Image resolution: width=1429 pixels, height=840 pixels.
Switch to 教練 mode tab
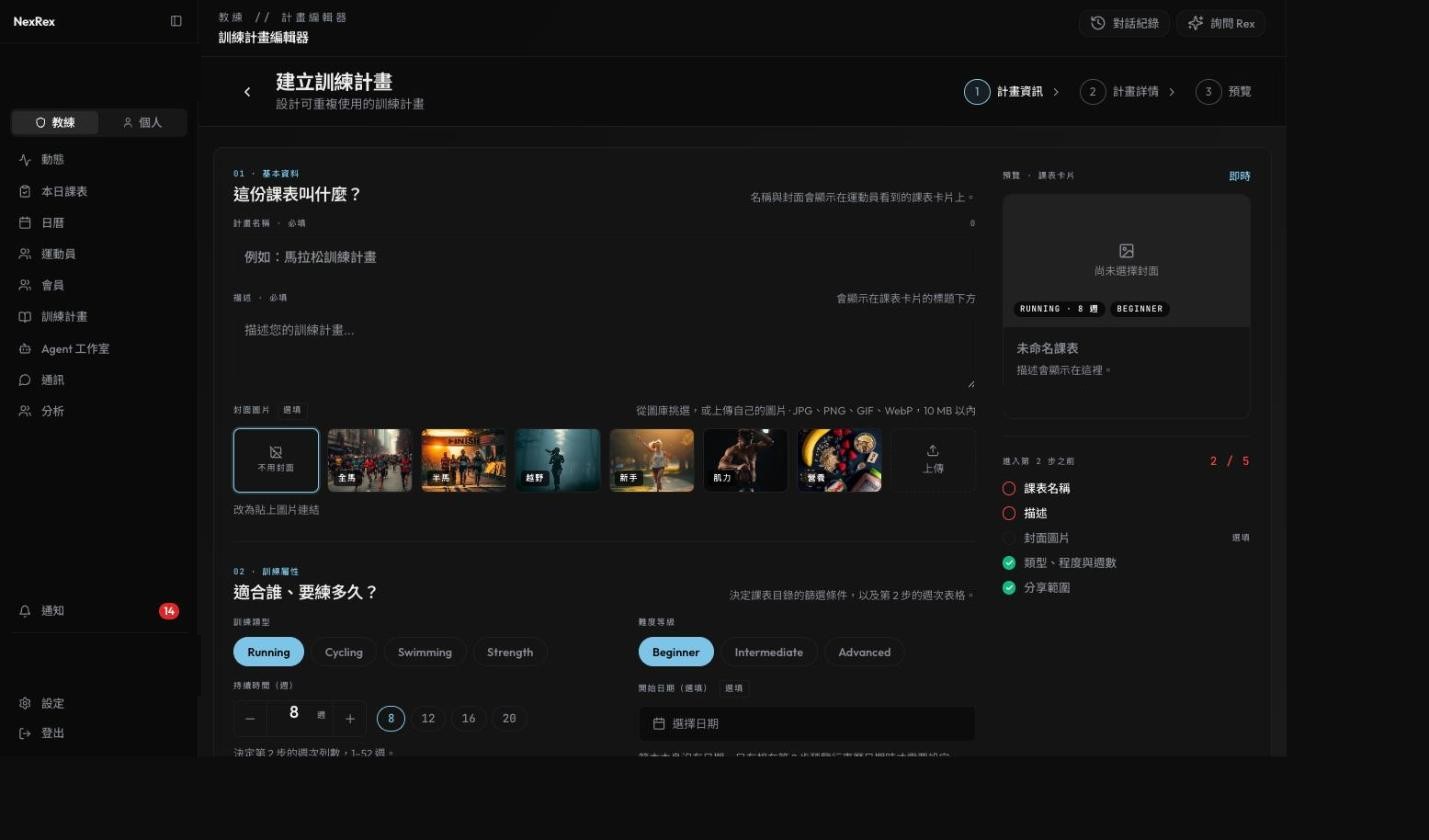55,123
